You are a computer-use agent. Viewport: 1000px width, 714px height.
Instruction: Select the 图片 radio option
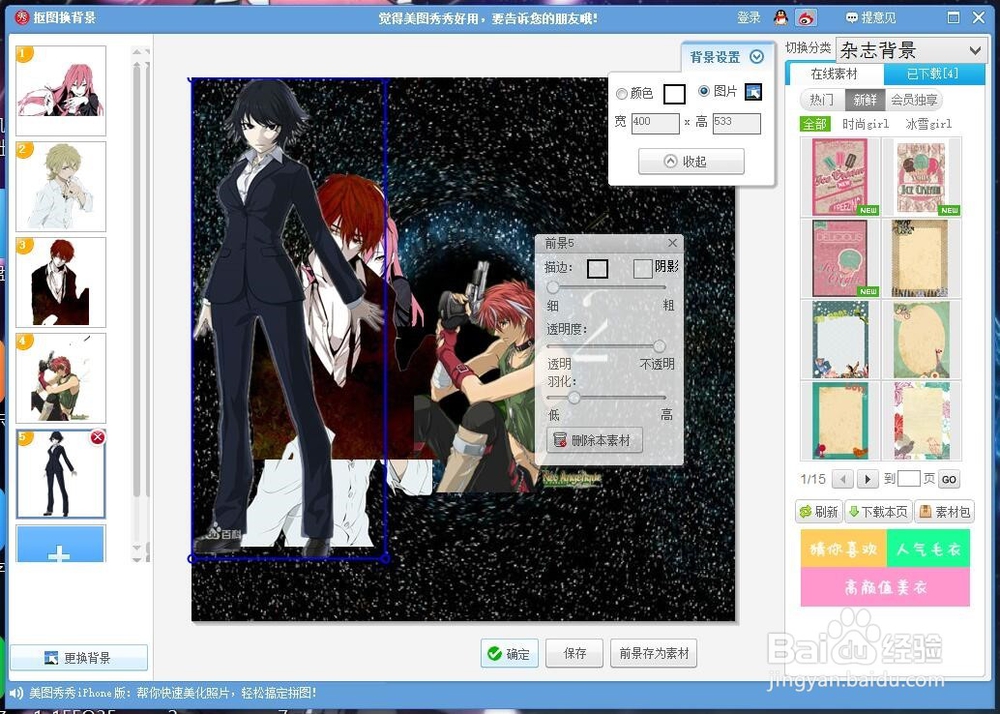704,91
